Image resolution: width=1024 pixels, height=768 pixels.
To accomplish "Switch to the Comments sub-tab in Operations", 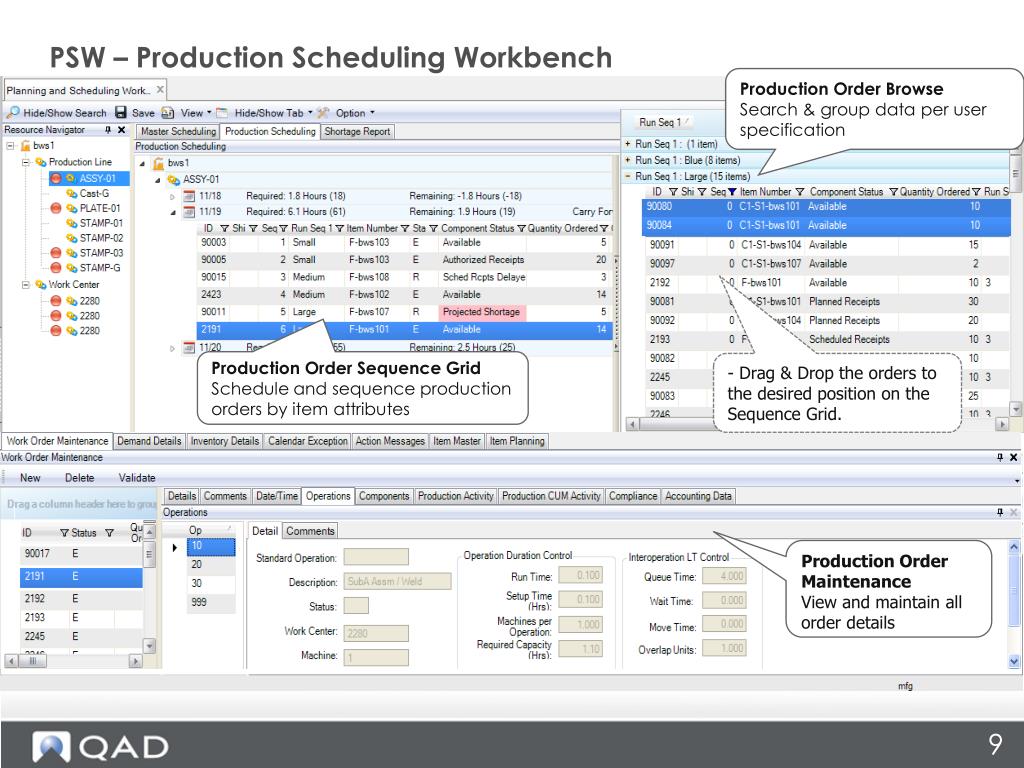I will click(310, 531).
